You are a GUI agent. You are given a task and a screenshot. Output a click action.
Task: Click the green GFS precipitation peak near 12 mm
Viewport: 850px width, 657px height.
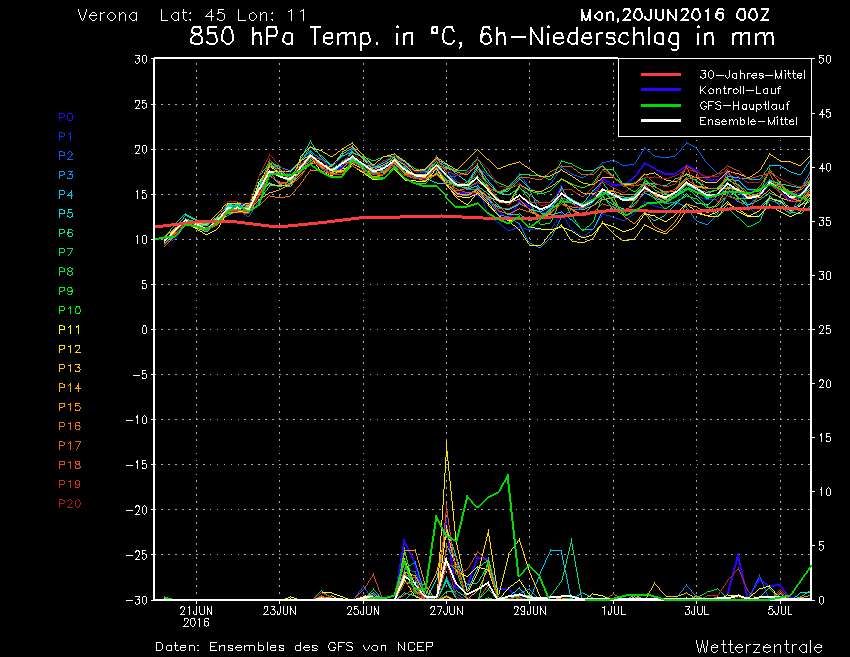point(508,475)
